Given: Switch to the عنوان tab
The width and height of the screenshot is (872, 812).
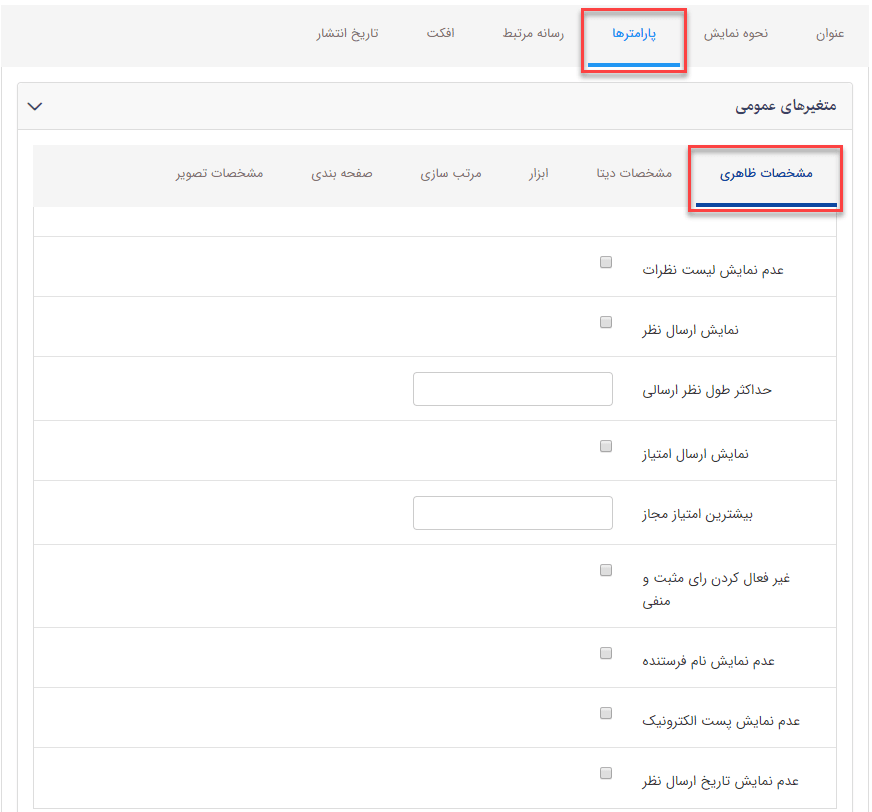Looking at the screenshot, I should [x=831, y=33].
